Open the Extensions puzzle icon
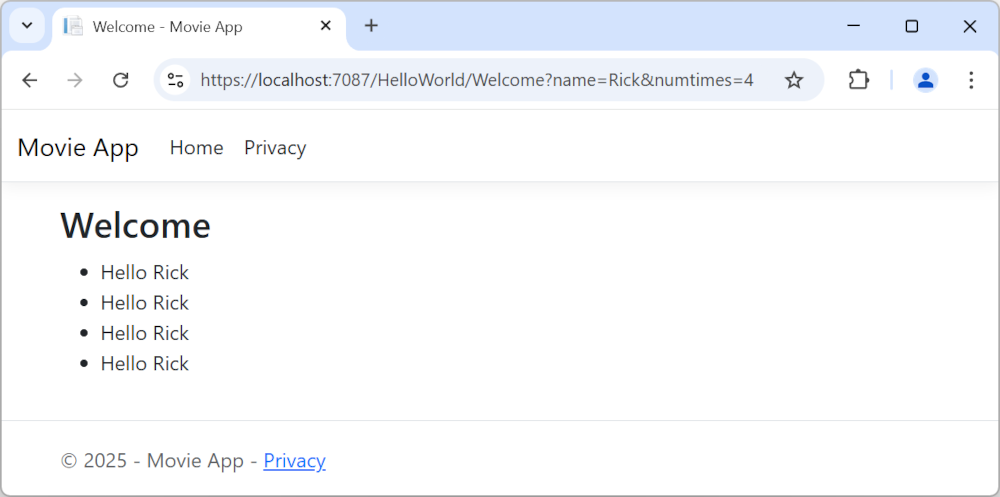Image resolution: width=1000 pixels, height=497 pixels. [x=859, y=80]
